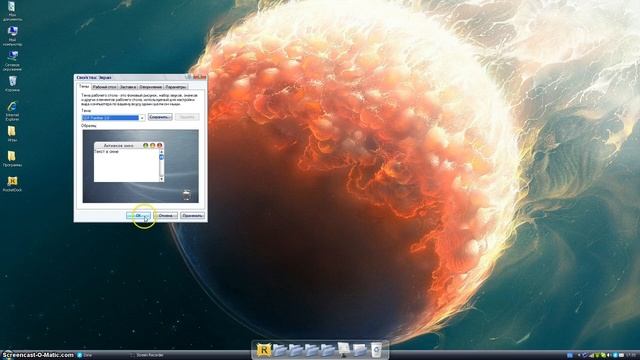Screen dimensions: 640x360
Task: Click the Сохранить button beside the theme list
Action: coord(160,117)
